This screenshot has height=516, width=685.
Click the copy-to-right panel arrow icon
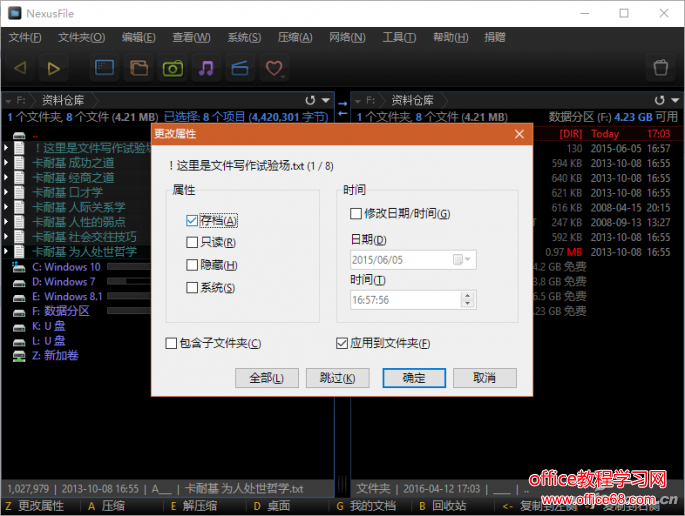tap(342, 104)
